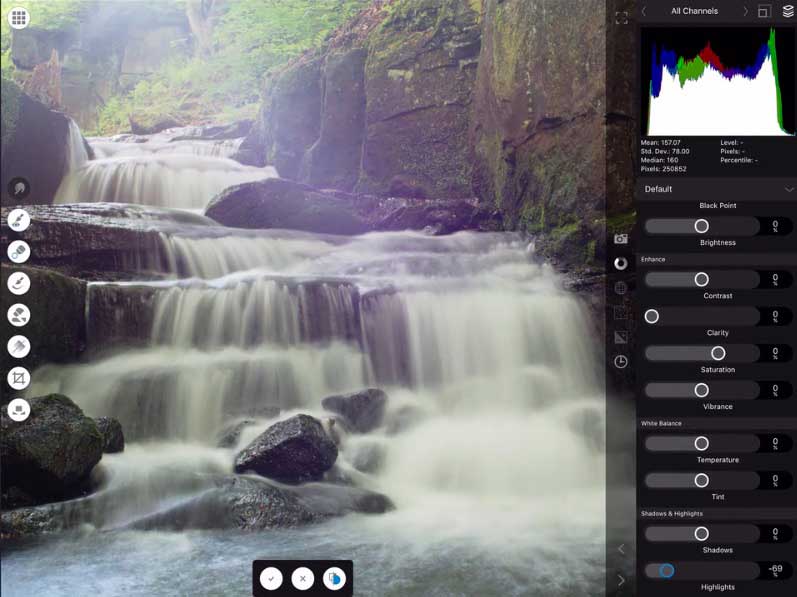
Task: Click the Saturation slider handle
Action: point(718,353)
